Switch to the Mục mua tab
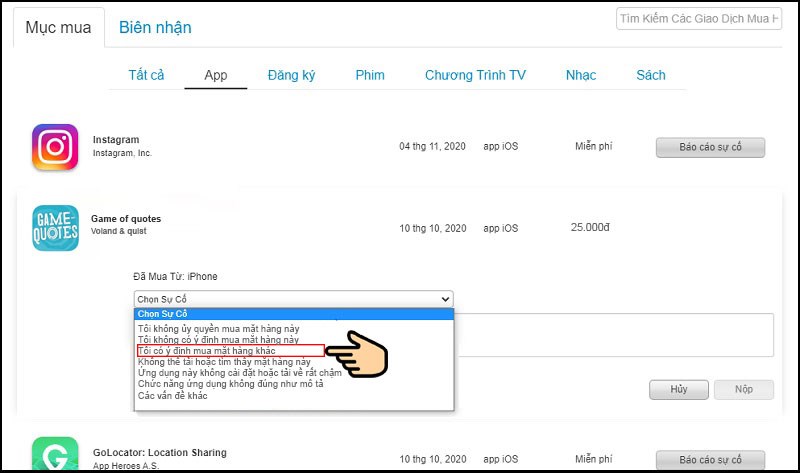Screen dimensions: 800x473 click(59, 28)
